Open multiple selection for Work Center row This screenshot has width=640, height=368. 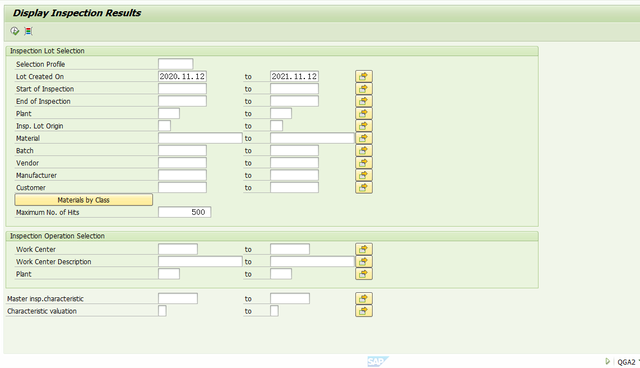tap(364, 249)
